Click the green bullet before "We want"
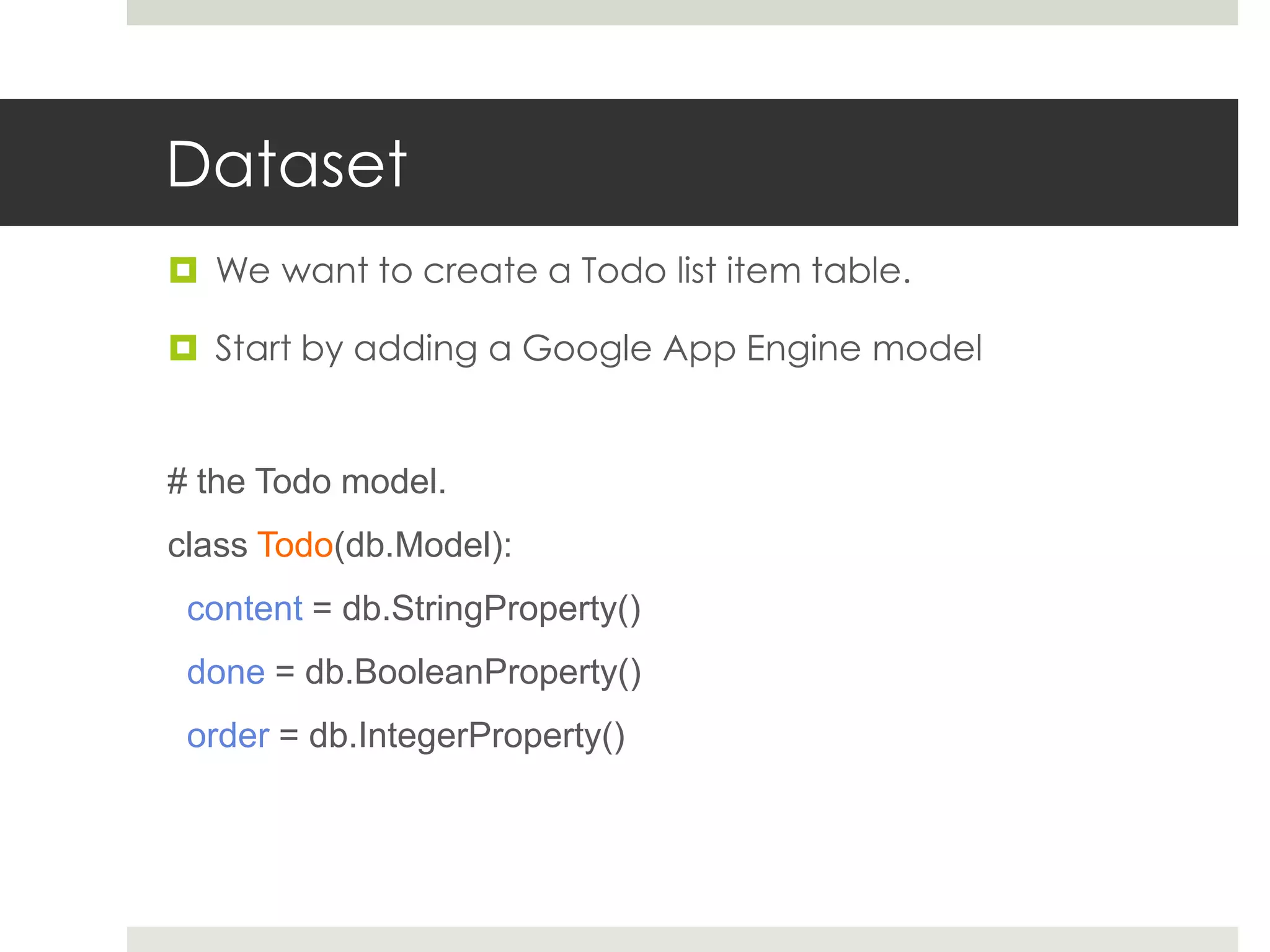 point(183,270)
